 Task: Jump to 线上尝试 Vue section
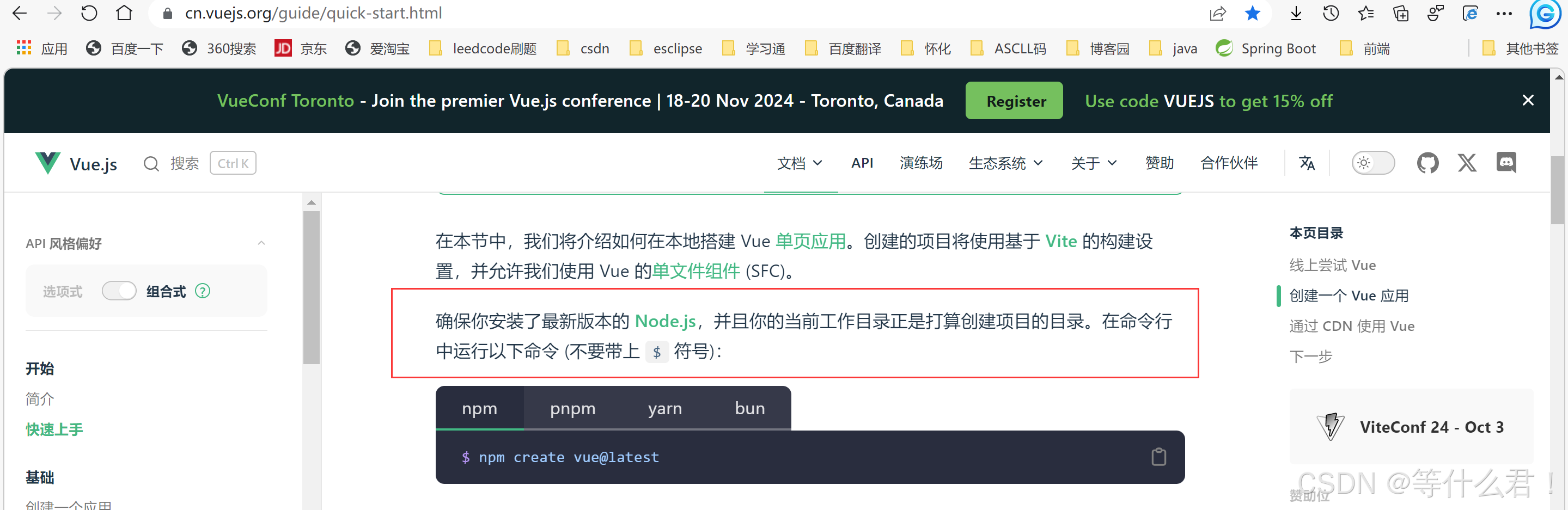click(1332, 265)
